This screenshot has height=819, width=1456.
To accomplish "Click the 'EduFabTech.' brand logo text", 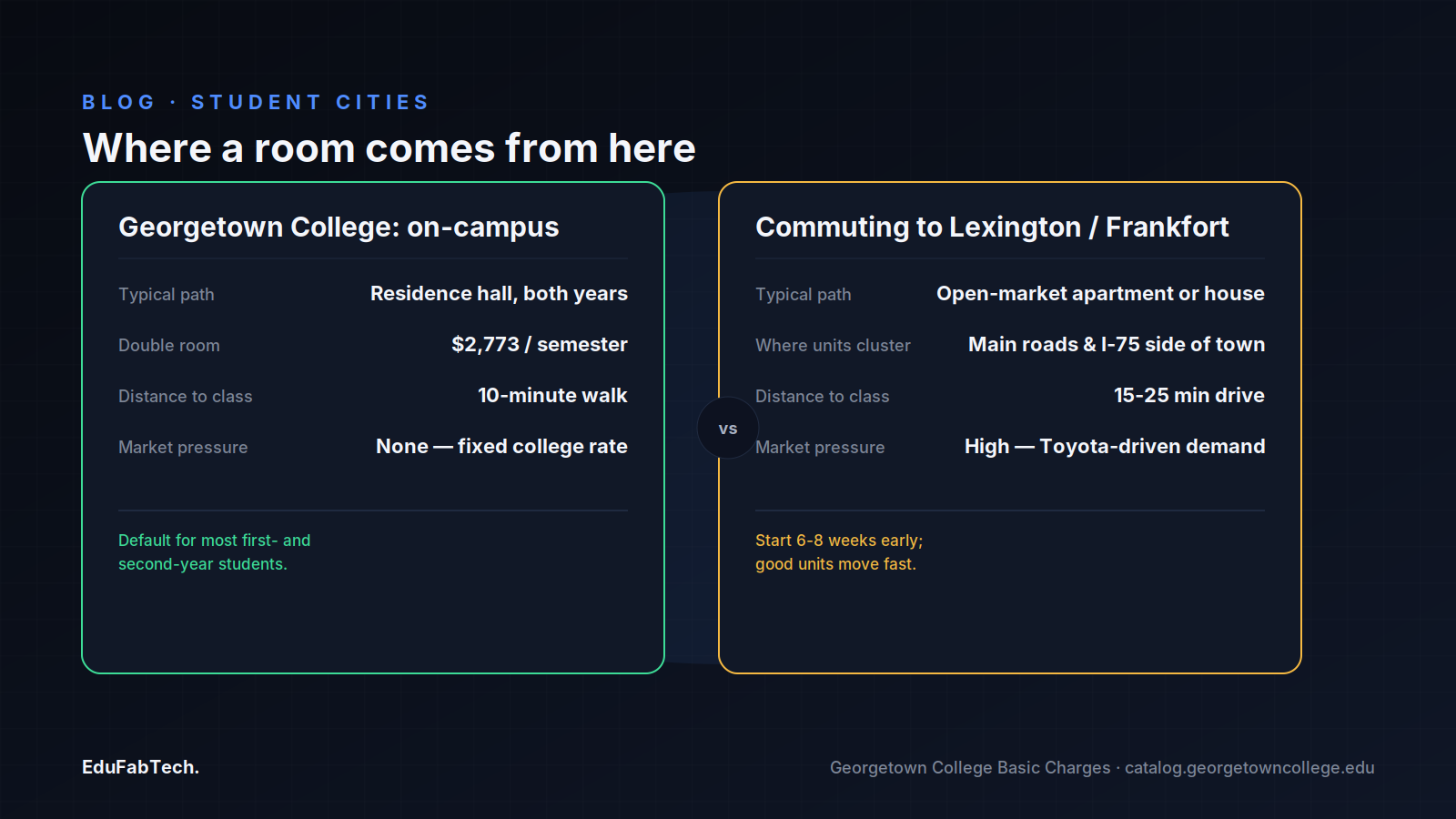I will point(140,767).
